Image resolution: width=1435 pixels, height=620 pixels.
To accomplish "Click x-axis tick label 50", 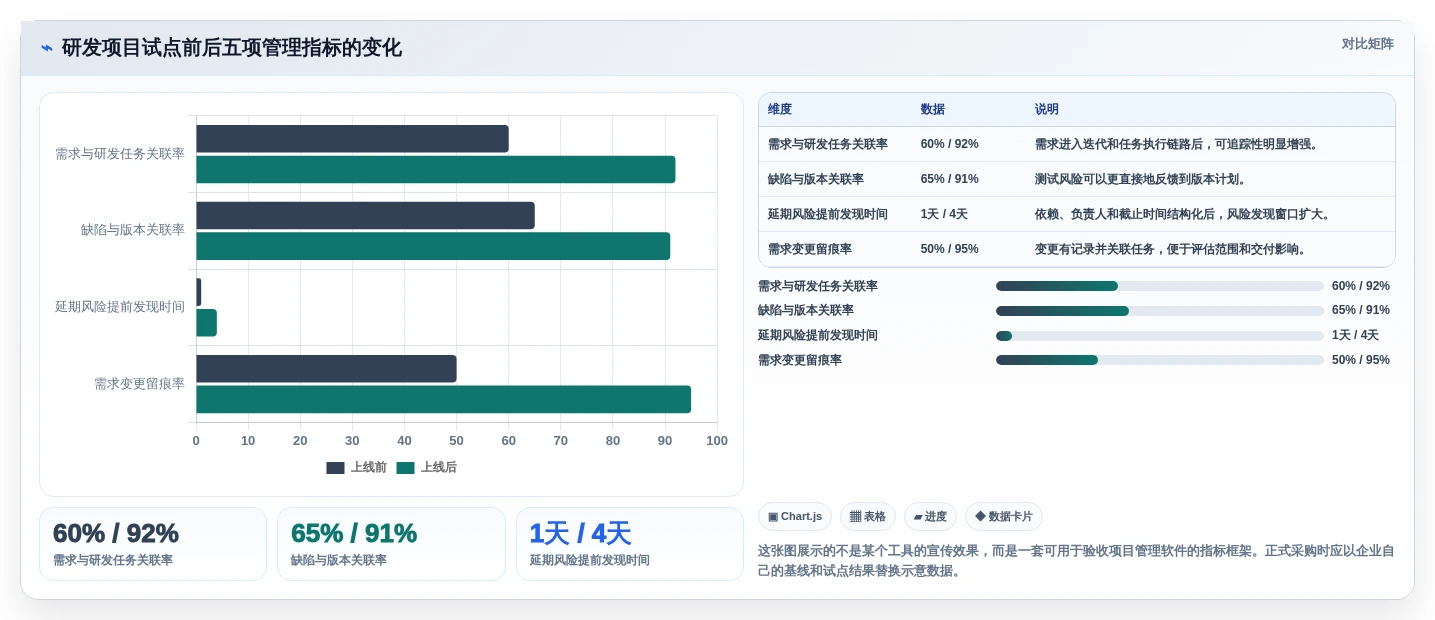I will pos(456,441).
